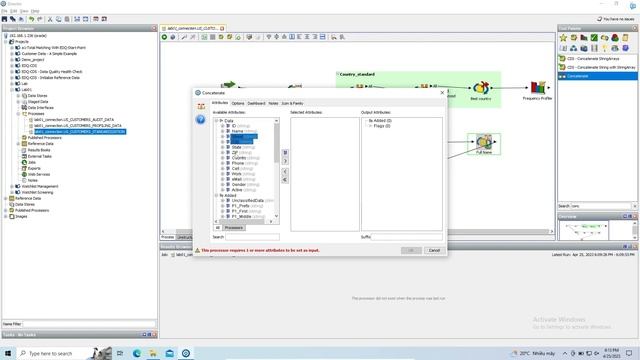The height and width of the screenshot is (360, 640).
Task: Click the cut scissors icon in main toolbar
Action: (50, 19)
